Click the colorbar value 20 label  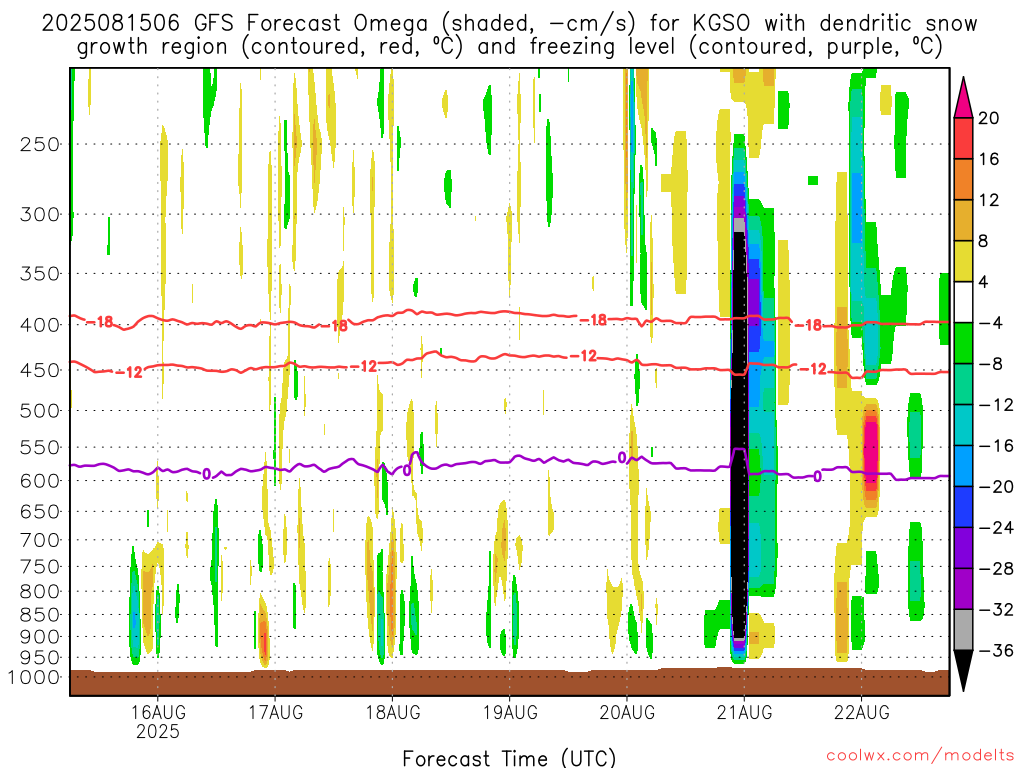coord(989,118)
